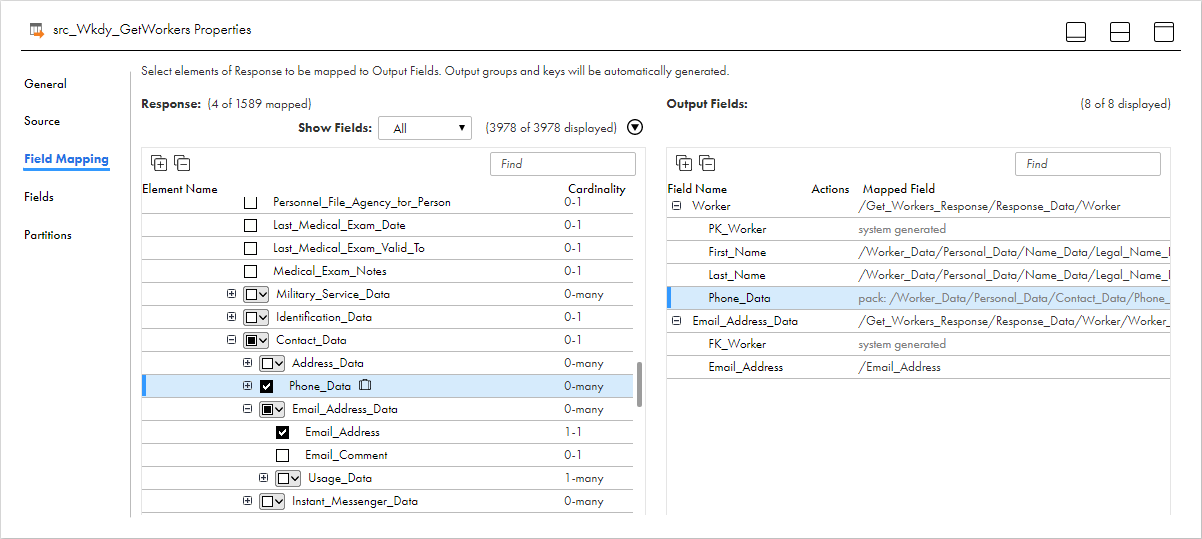Expand all Output Fields groups
Image resolution: width=1202 pixels, height=539 pixels.
pos(684,163)
